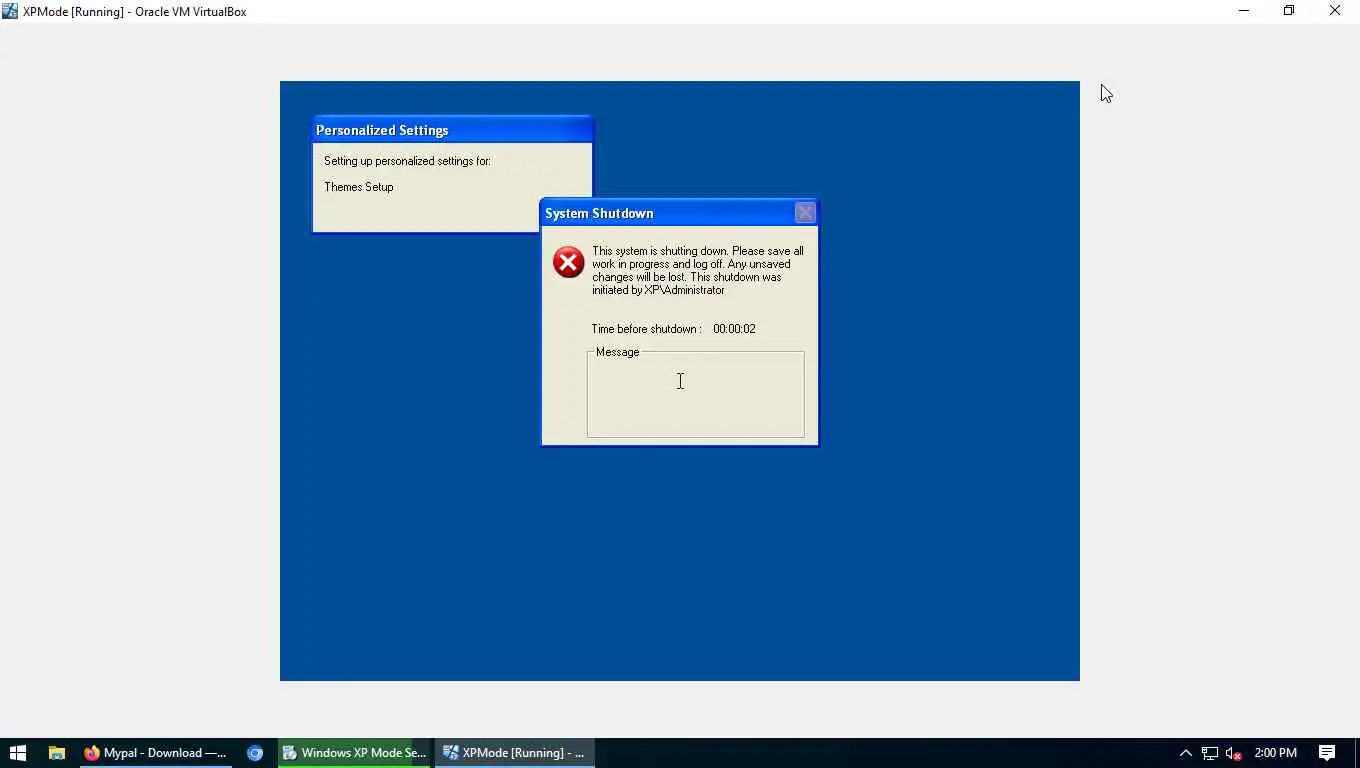Close the XPMode VirtualBox window
Image resolution: width=1360 pixels, height=768 pixels.
click(1335, 11)
